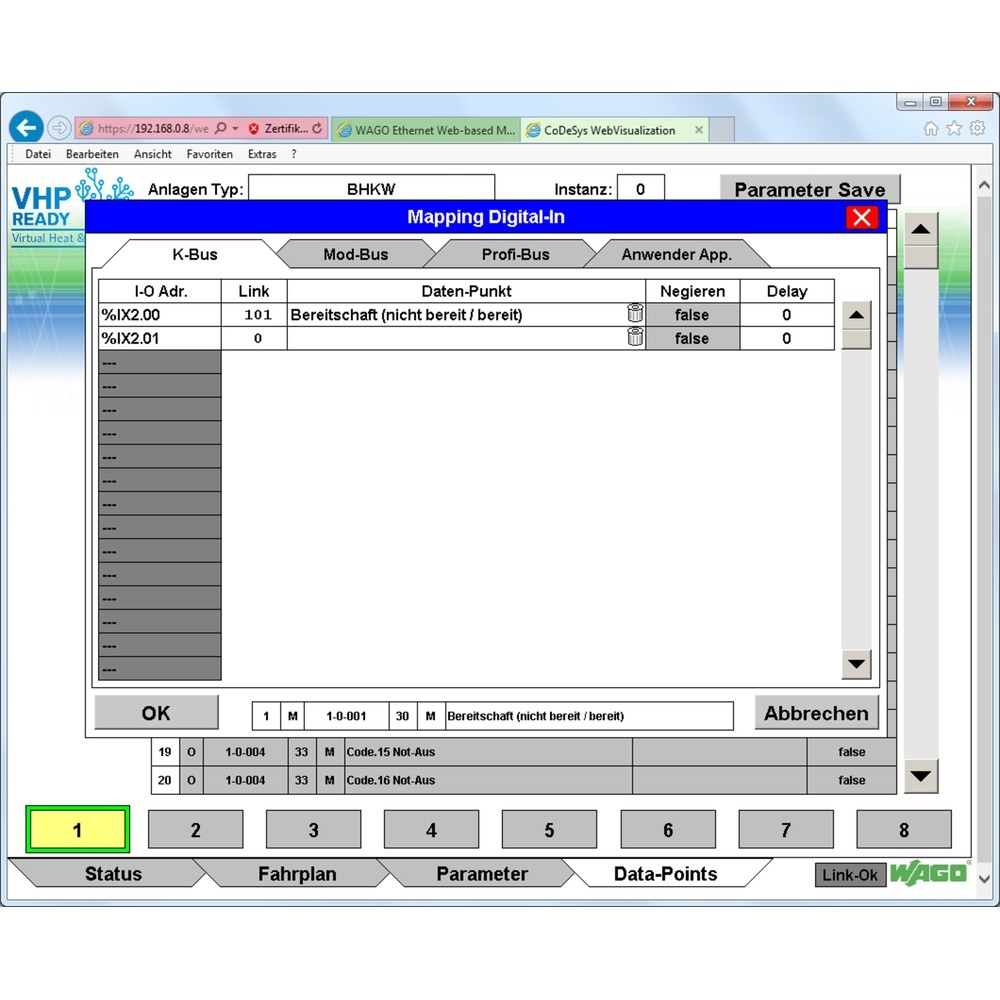Cancel the dialog with Abbrechen
This screenshot has height=1000, width=1000.
point(816,712)
